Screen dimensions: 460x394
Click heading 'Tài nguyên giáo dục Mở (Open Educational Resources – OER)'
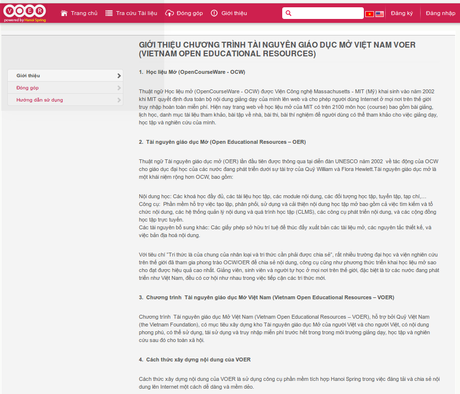point(226,142)
